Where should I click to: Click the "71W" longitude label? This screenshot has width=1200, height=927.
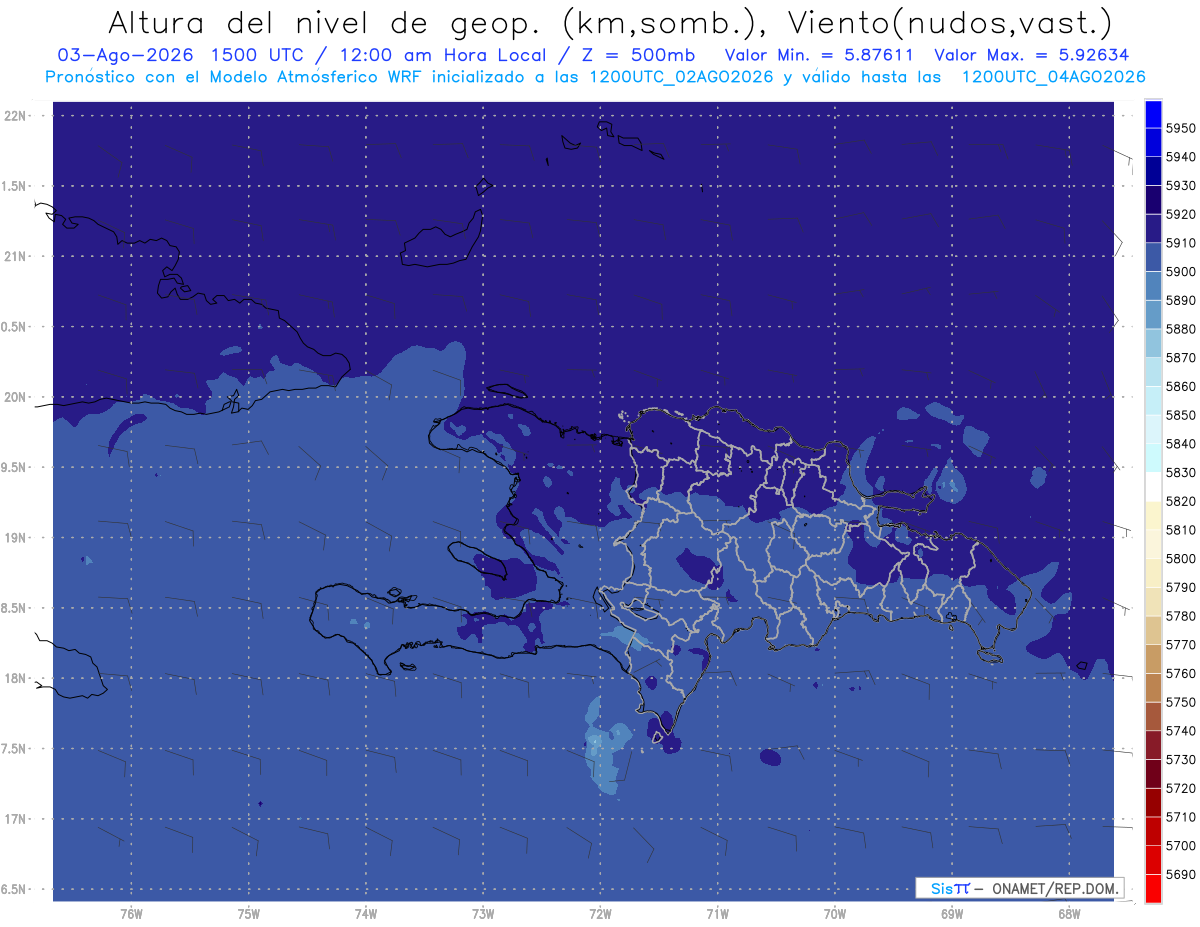(717, 914)
